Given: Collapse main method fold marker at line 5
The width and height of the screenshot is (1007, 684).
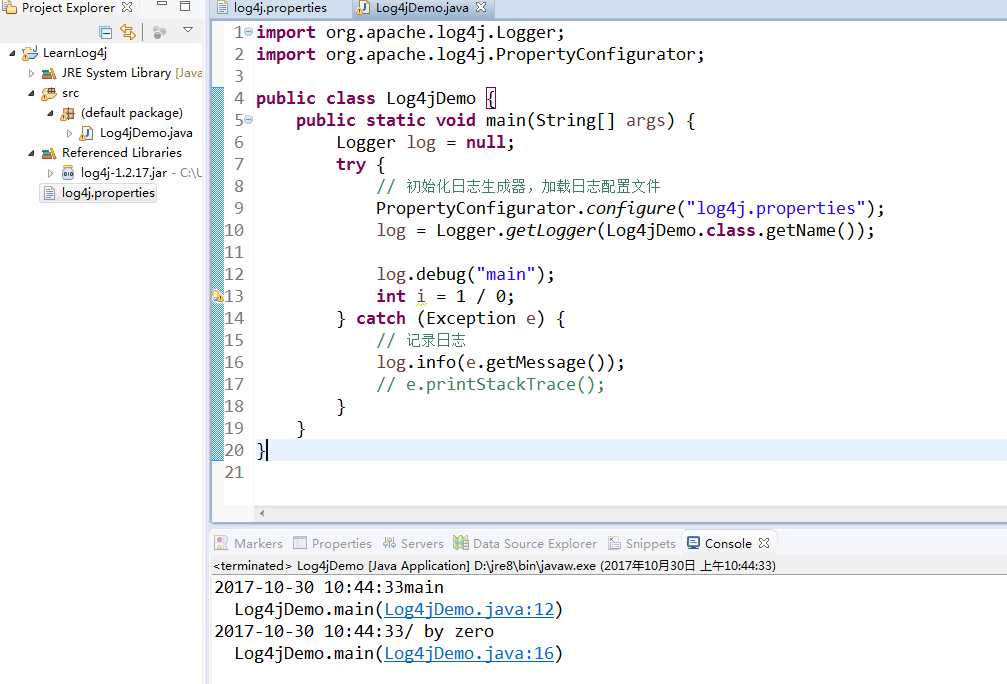Looking at the screenshot, I should click(x=249, y=119).
